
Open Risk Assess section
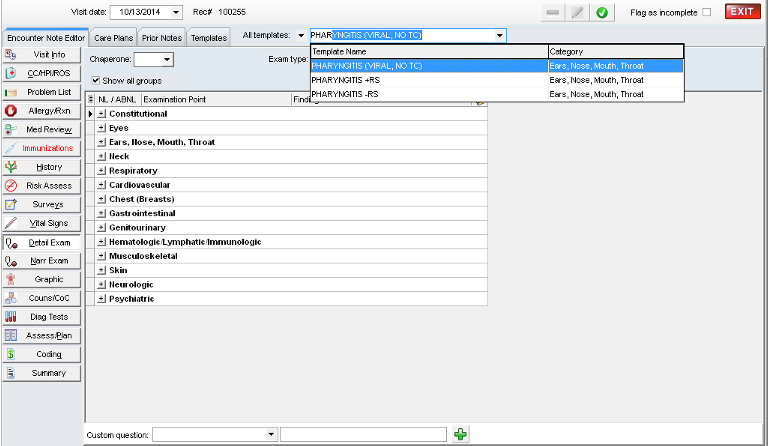click(x=42, y=186)
